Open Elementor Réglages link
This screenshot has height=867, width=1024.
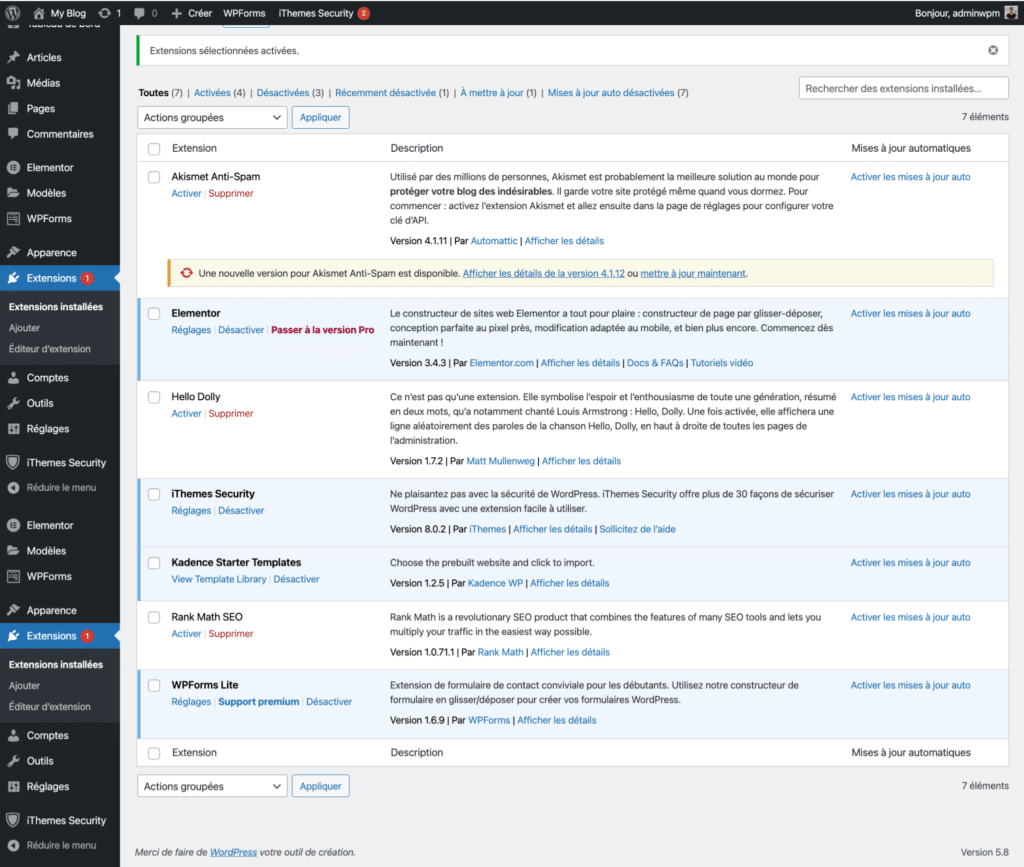(191, 330)
